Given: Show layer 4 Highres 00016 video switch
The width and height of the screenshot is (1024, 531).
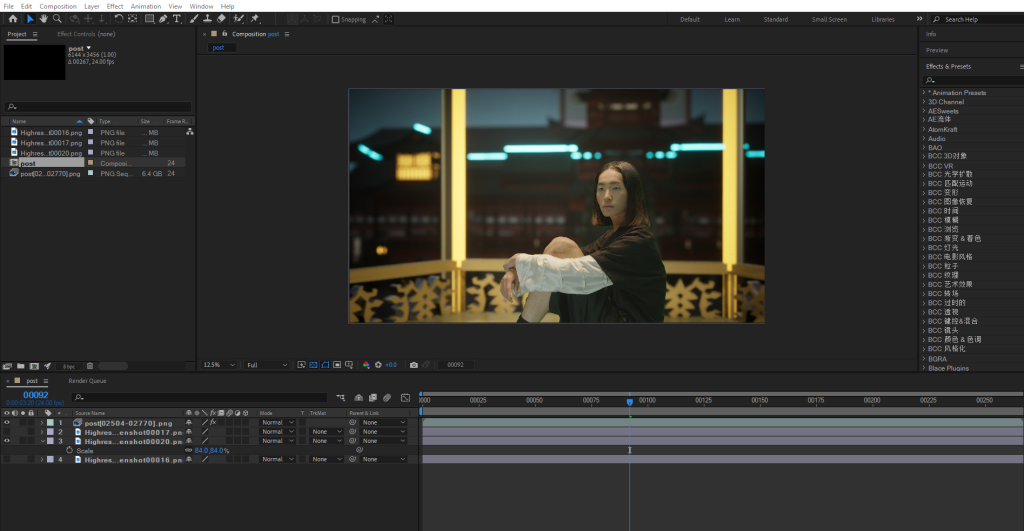Looking at the screenshot, I should pos(7,459).
